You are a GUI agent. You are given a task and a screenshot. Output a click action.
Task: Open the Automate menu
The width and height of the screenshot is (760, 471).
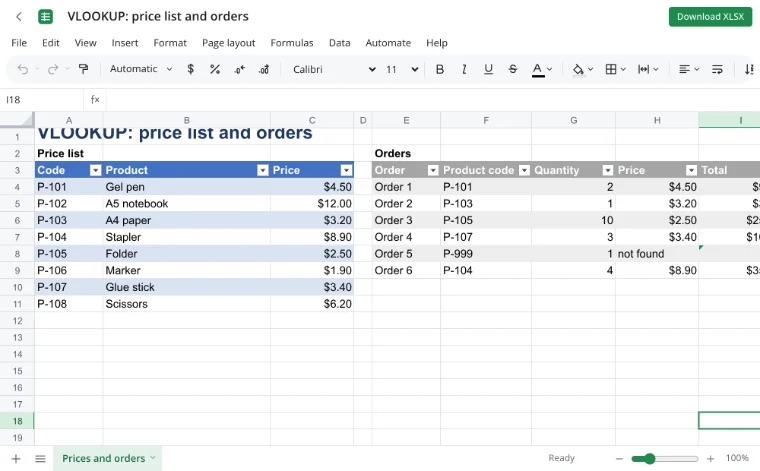[x=388, y=43]
